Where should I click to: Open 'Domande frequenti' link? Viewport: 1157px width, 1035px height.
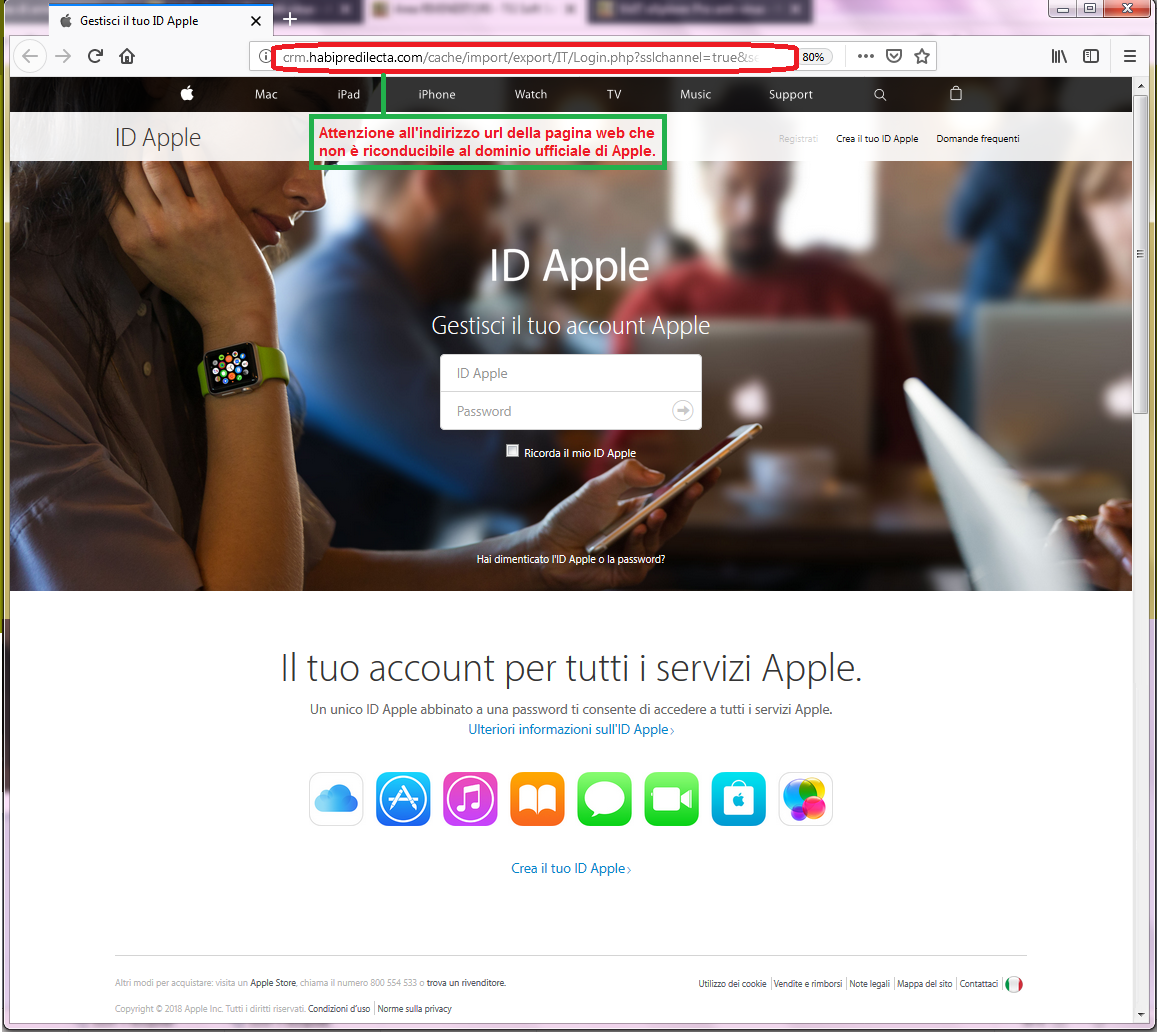click(x=978, y=139)
